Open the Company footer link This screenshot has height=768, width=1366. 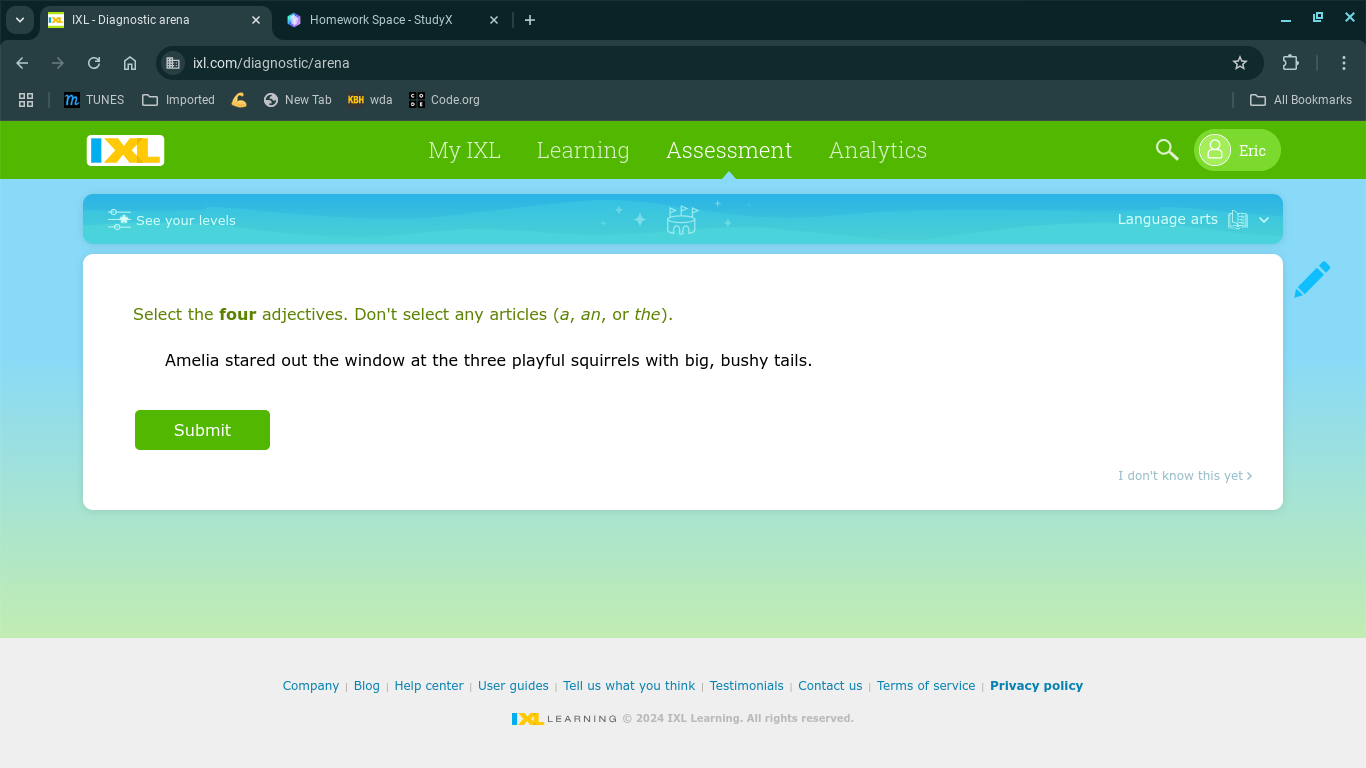311,686
